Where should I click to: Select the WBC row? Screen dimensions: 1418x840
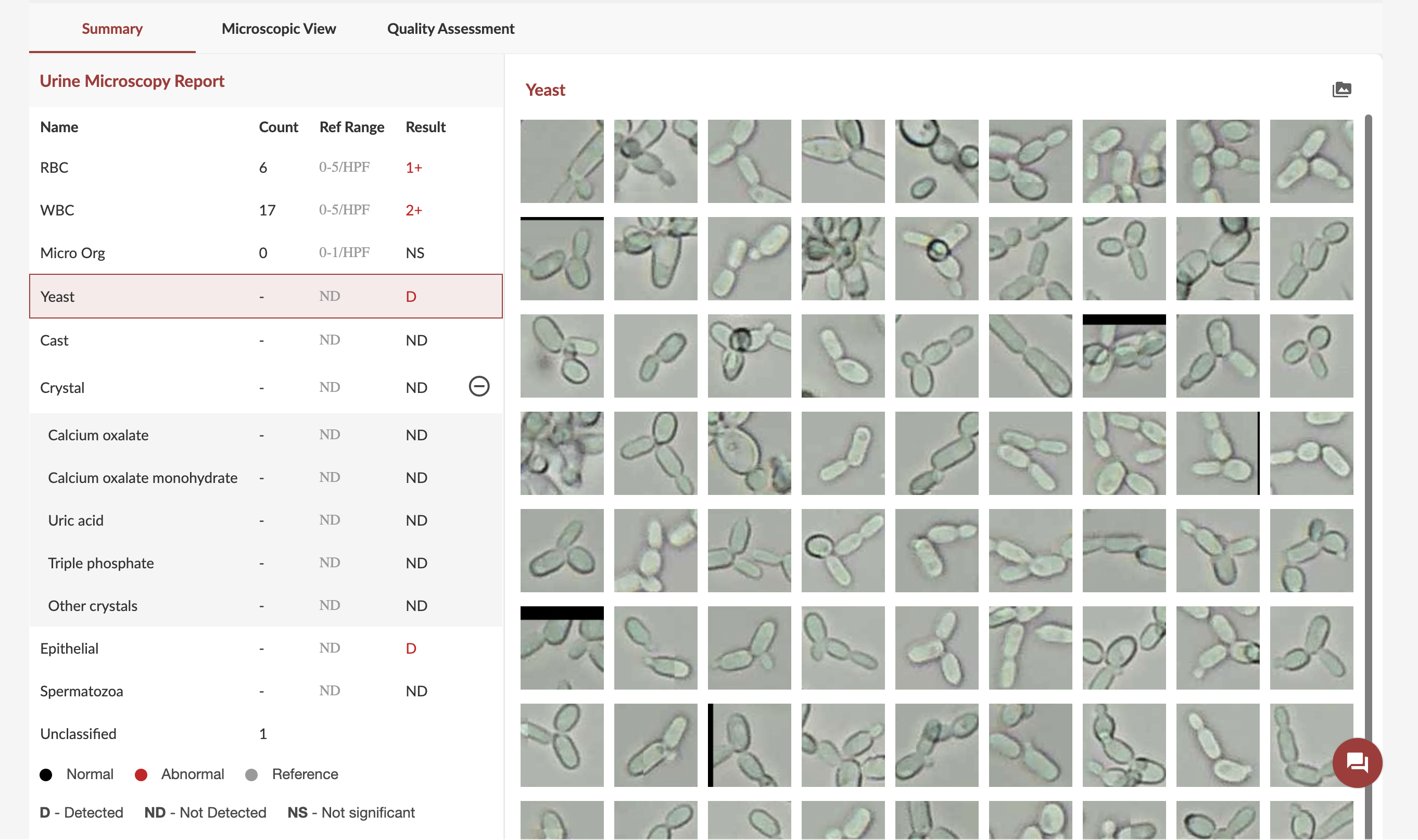265,210
